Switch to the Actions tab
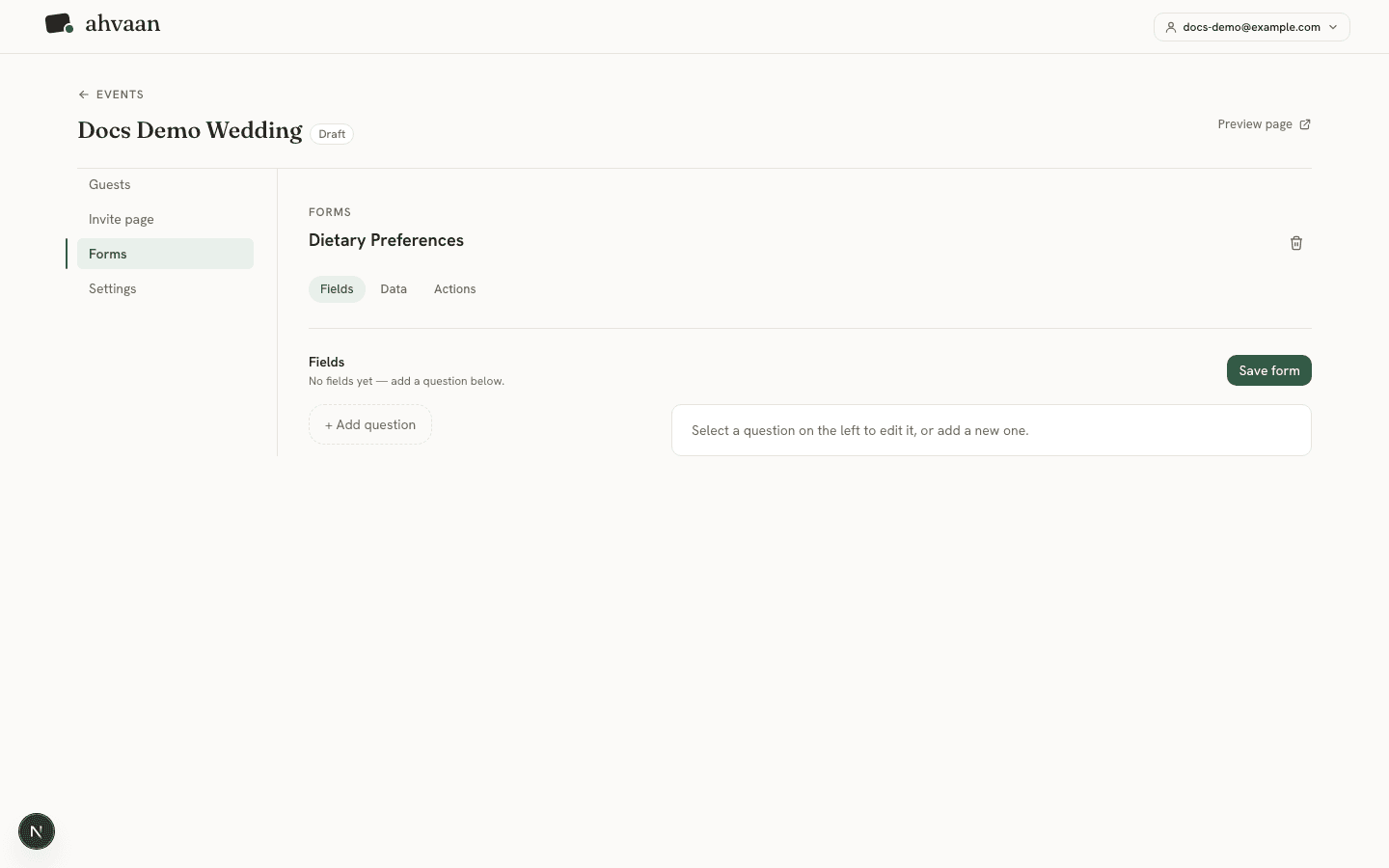Viewport: 1389px width, 868px height. click(455, 289)
